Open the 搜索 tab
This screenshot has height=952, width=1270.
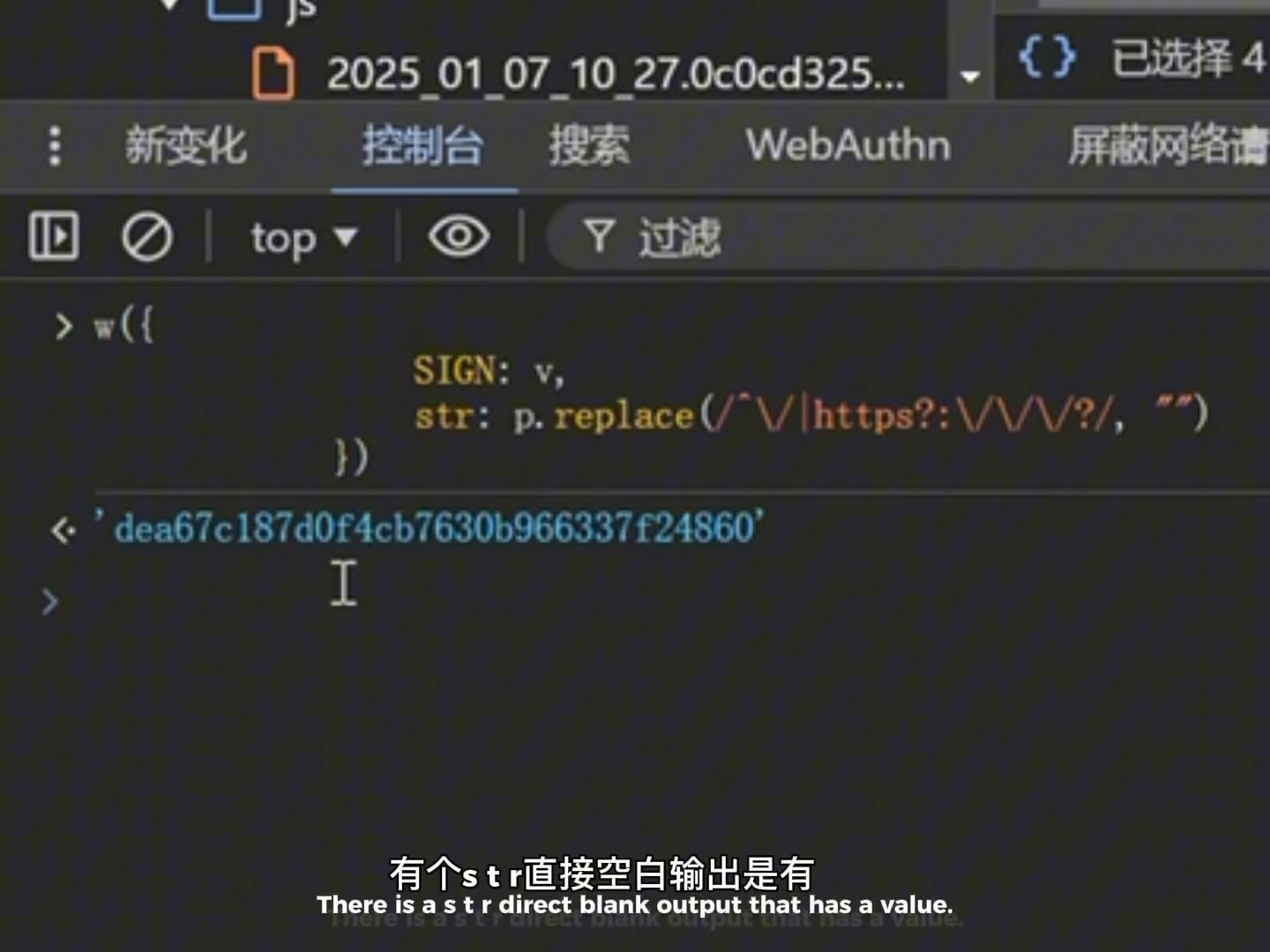589,145
